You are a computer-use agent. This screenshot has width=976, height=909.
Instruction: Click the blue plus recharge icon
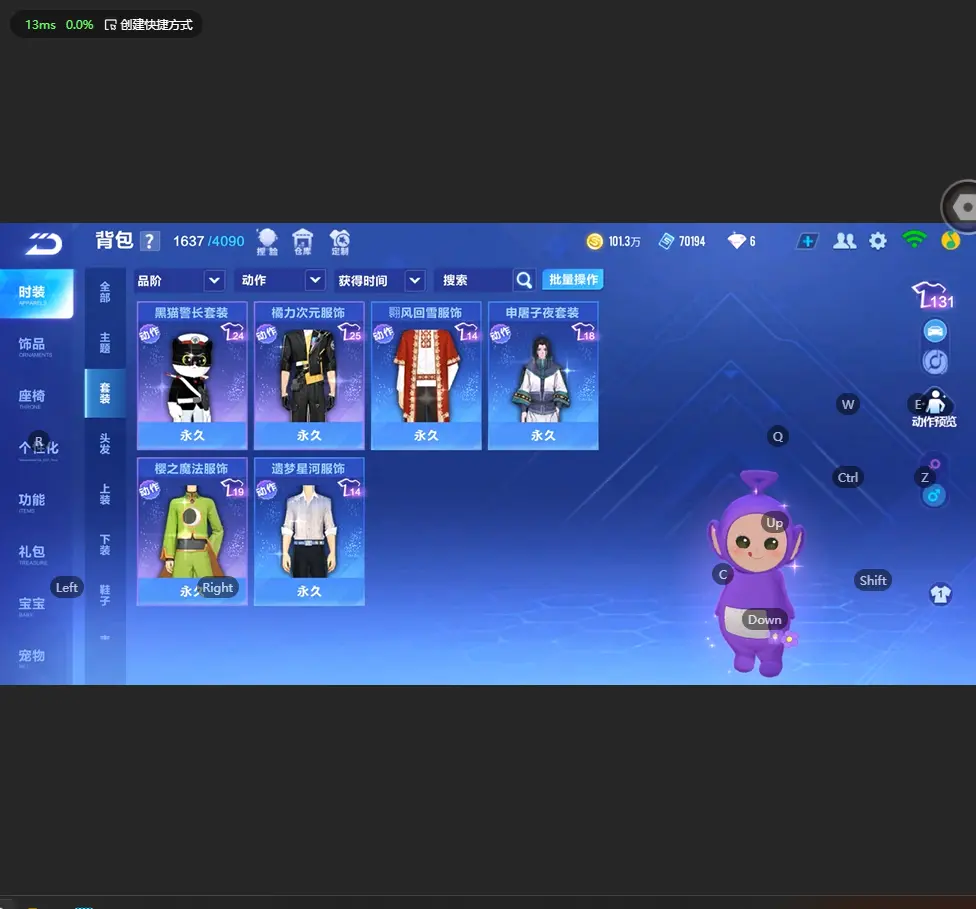(807, 241)
